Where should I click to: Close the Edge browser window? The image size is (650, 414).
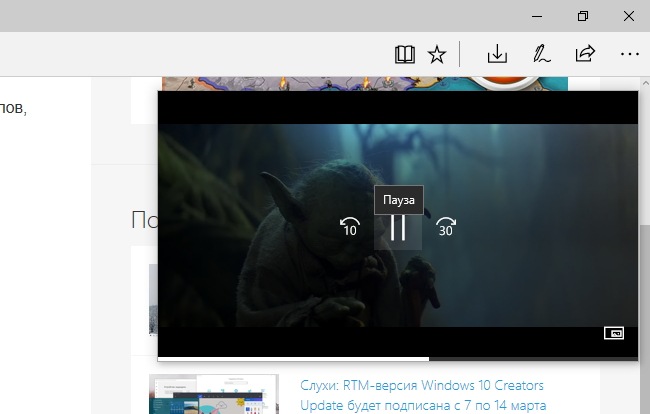click(x=629, y=16)
